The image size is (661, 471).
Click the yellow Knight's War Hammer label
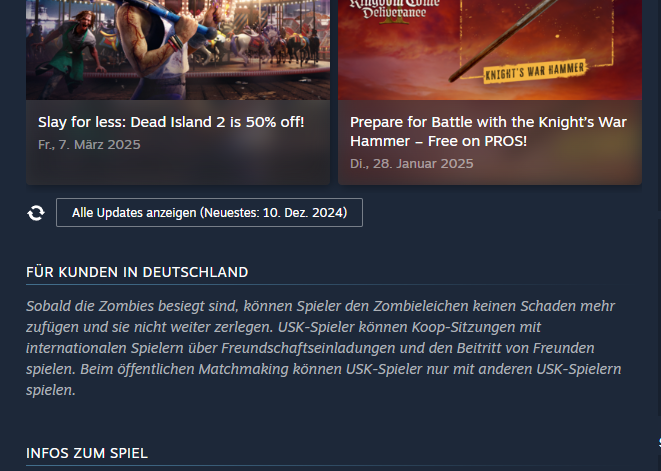click(x=535, y=71)
